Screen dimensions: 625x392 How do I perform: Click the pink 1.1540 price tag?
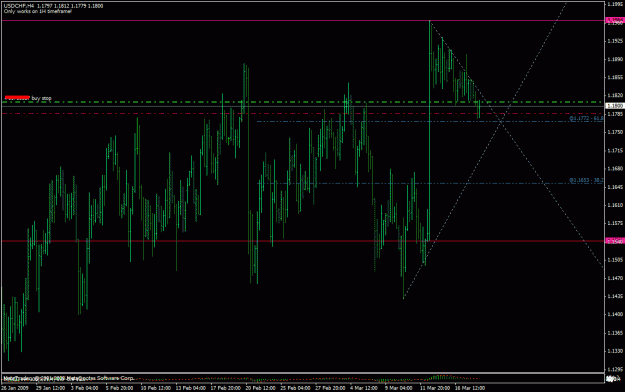[615, 241]
